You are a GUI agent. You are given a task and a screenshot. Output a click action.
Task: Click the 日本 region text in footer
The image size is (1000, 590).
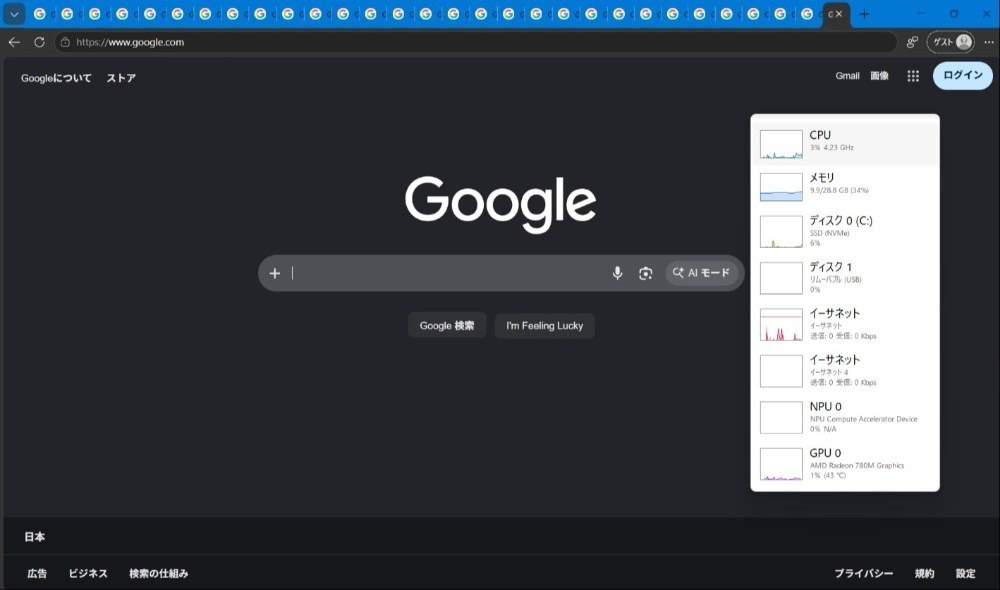(x=34, y=537)
